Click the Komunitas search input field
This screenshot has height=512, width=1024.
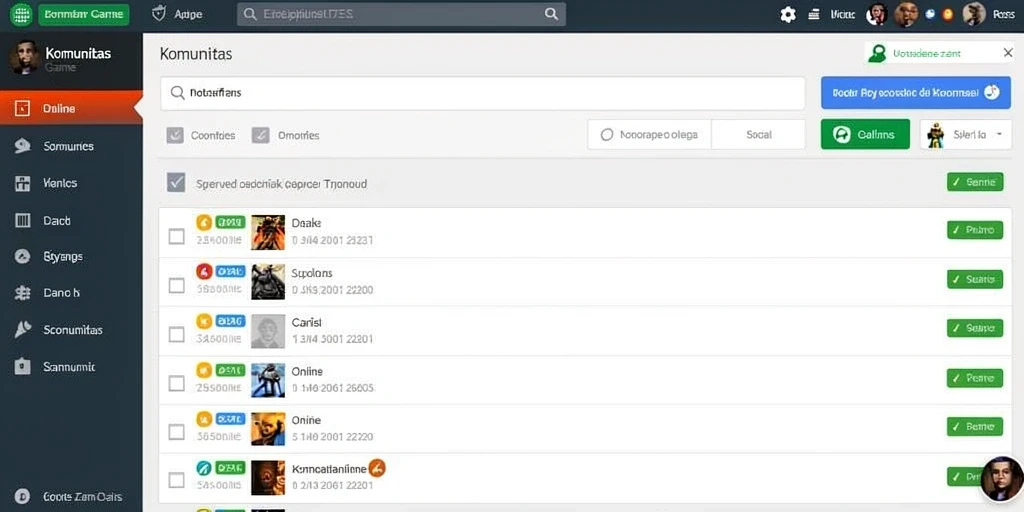pyautogui.click(x=483, y=93)
